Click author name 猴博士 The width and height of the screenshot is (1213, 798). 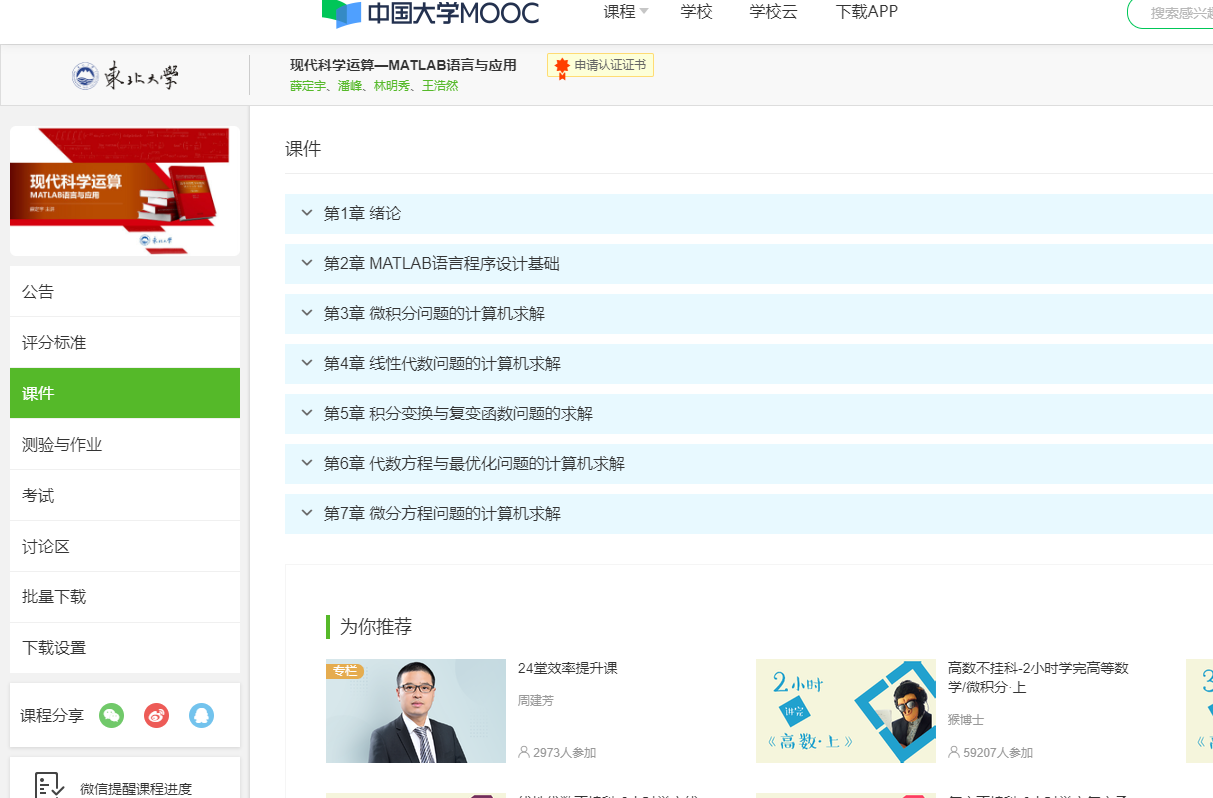pyautogui.click(x=966, y=719)
